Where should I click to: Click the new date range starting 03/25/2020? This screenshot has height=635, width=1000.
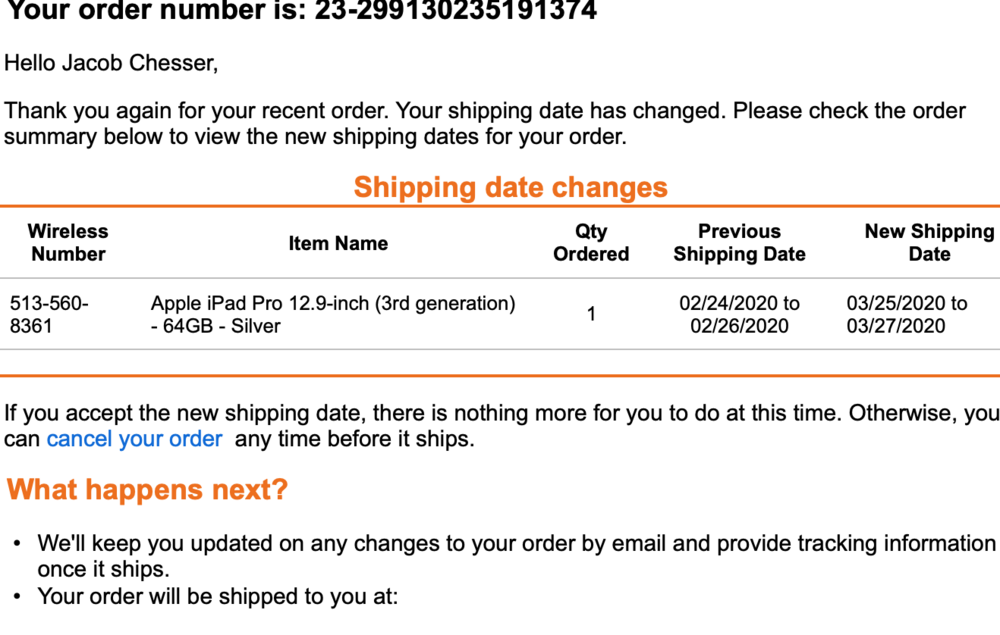pos(907,314)
